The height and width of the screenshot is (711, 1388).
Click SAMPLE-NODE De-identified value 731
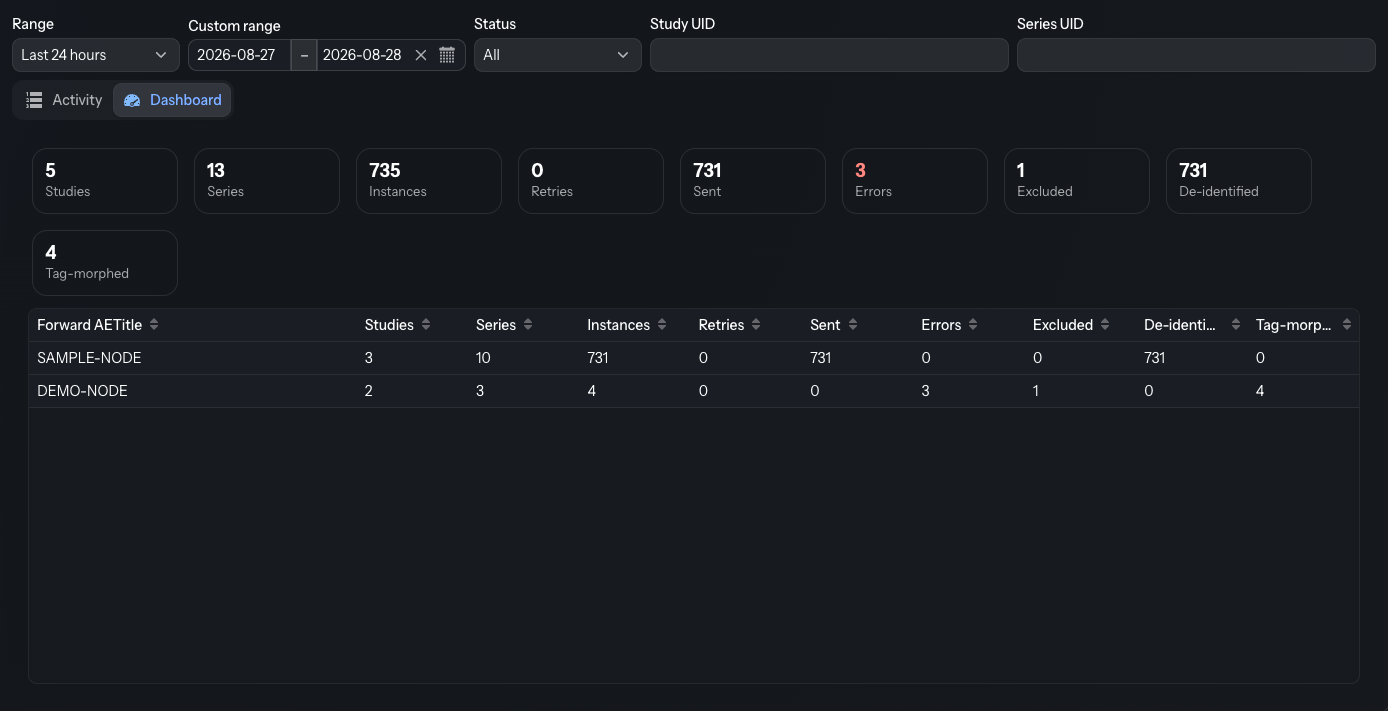pyautogui.click(x=1155, y=358)
